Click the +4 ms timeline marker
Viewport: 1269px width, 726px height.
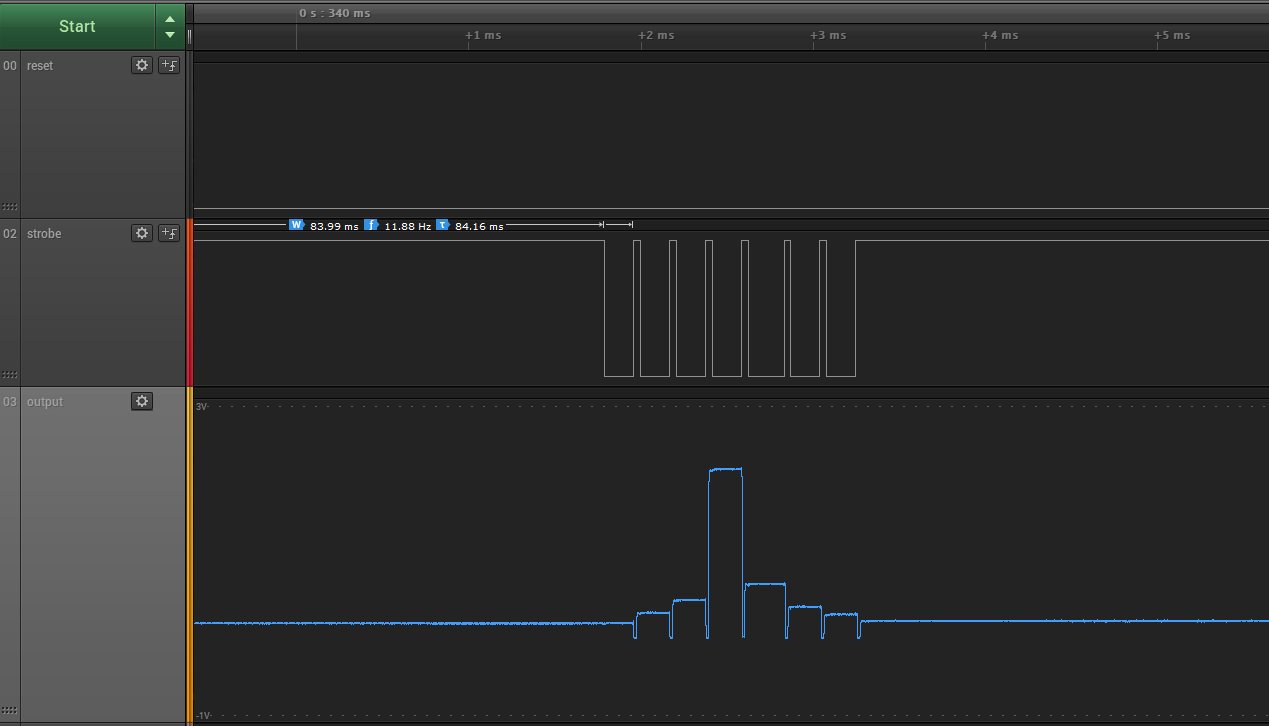[x=1000, y=35]
